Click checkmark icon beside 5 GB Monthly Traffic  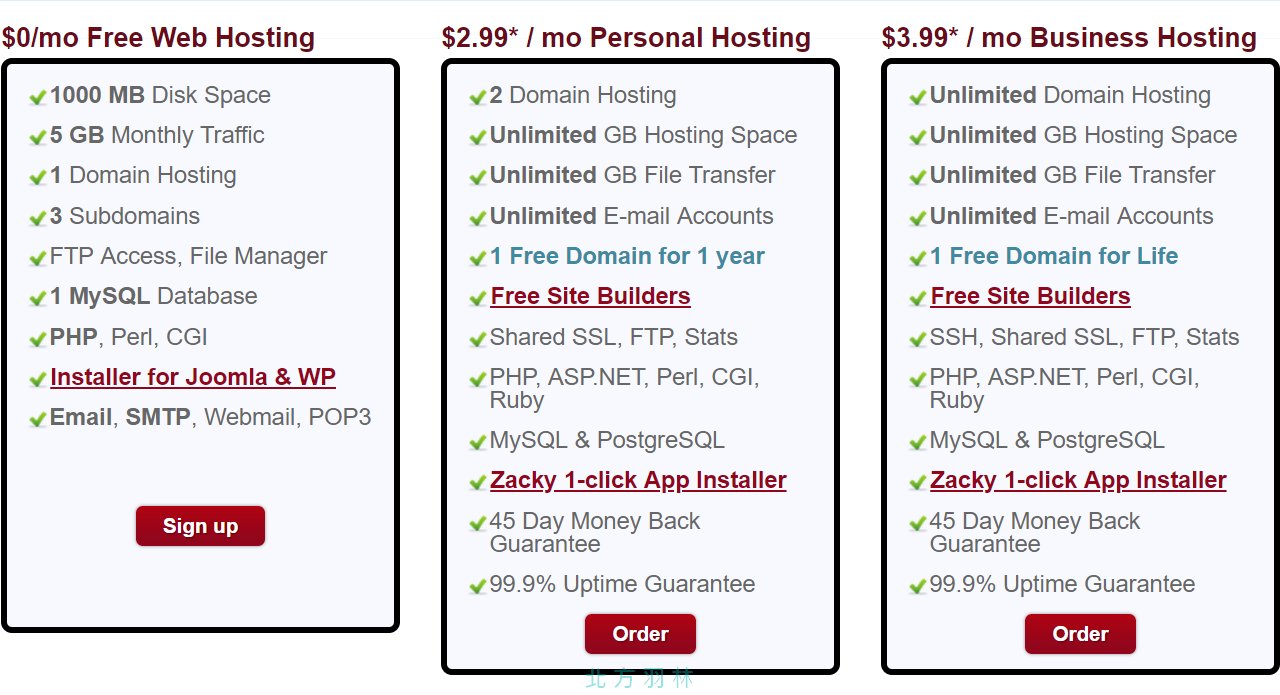point(38,137)
